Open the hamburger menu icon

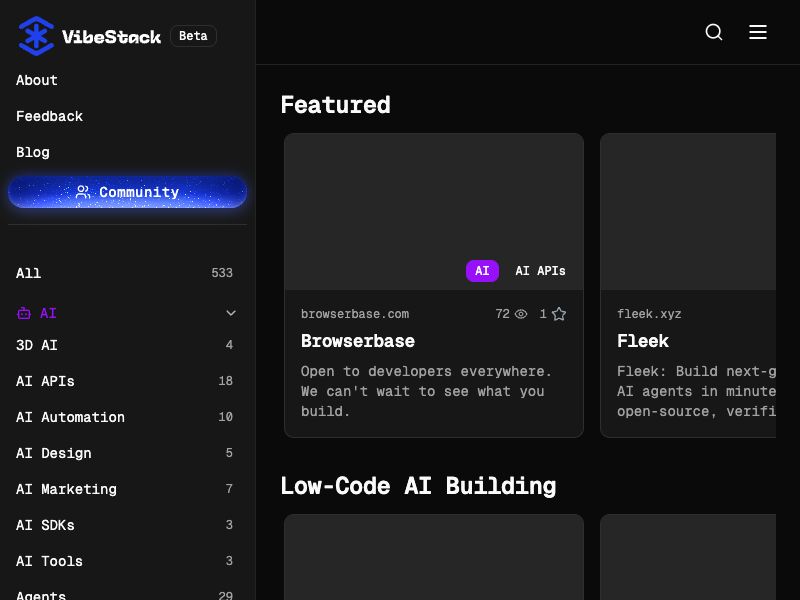pyautogui.click(x=758, y=32)
